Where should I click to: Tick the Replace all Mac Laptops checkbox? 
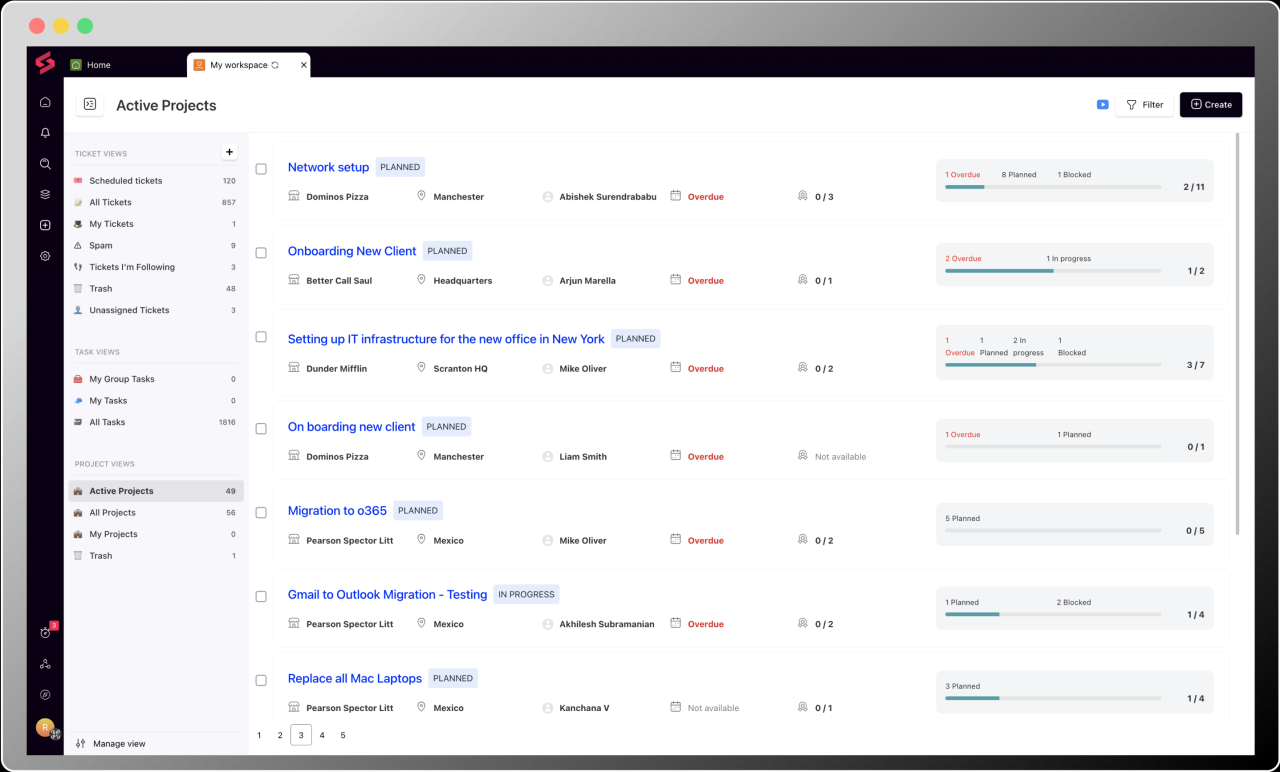(261, 681)
